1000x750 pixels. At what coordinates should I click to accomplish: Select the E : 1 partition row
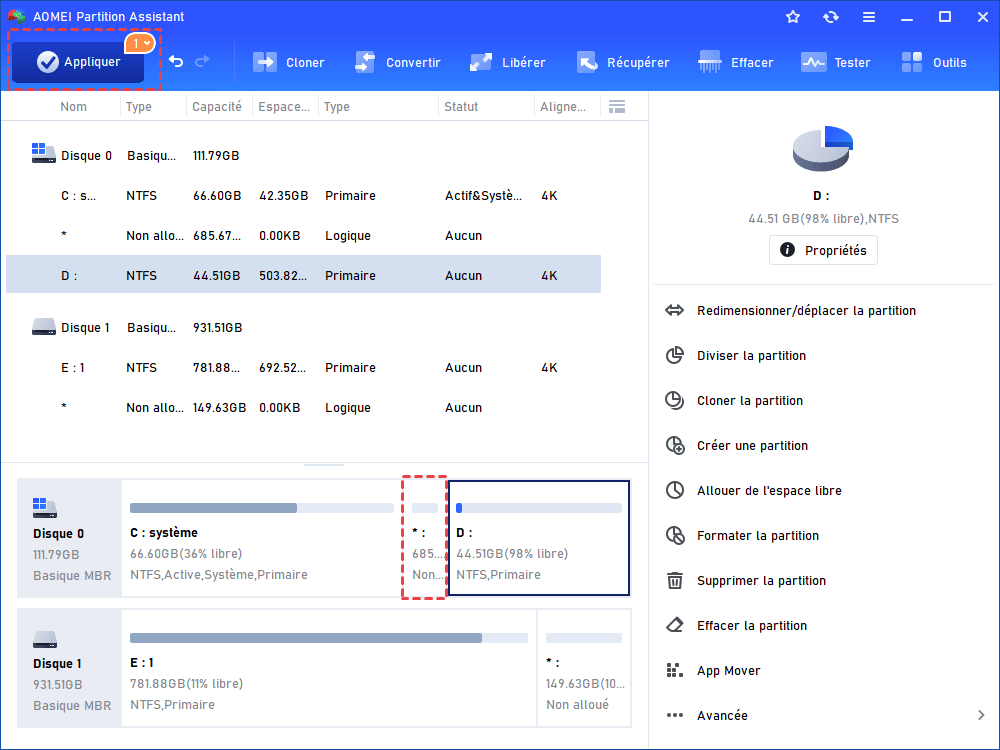[x=304, y=367]
